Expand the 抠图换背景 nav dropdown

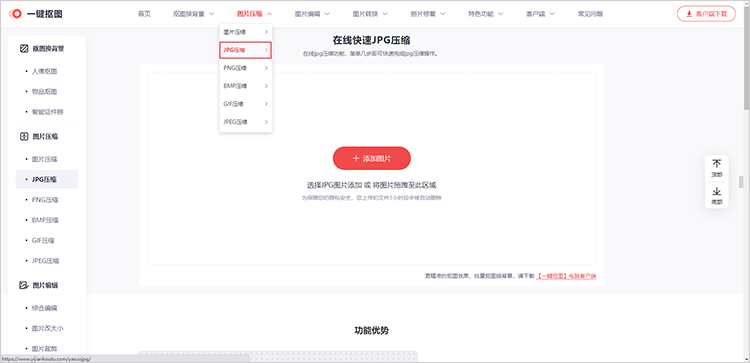coord(193,14)
